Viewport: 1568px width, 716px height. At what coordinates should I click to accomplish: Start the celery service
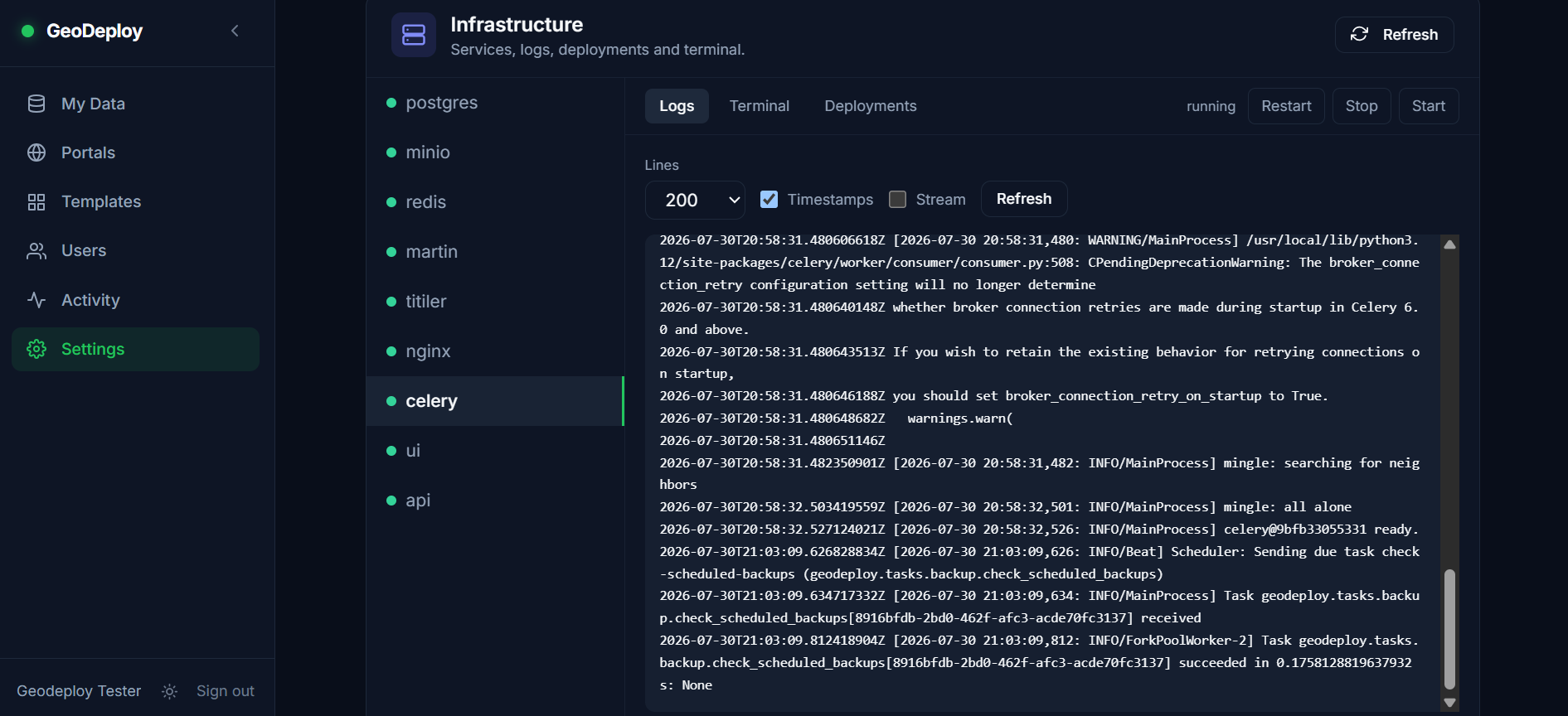(x=1429, y=106)
